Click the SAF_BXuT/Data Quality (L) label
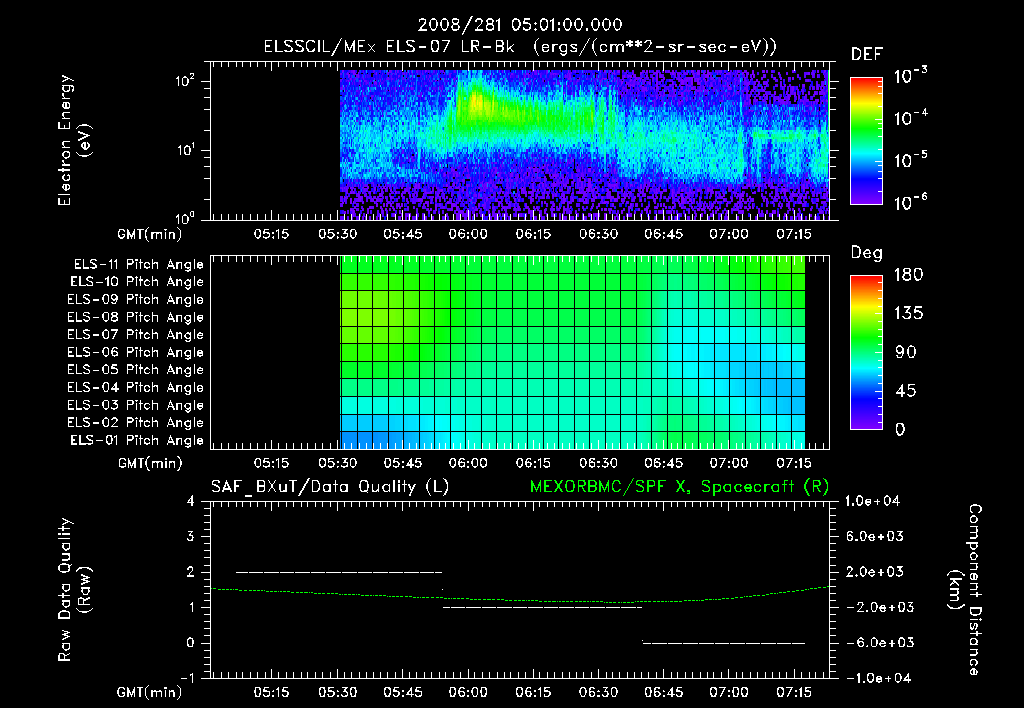 [330, 487]
